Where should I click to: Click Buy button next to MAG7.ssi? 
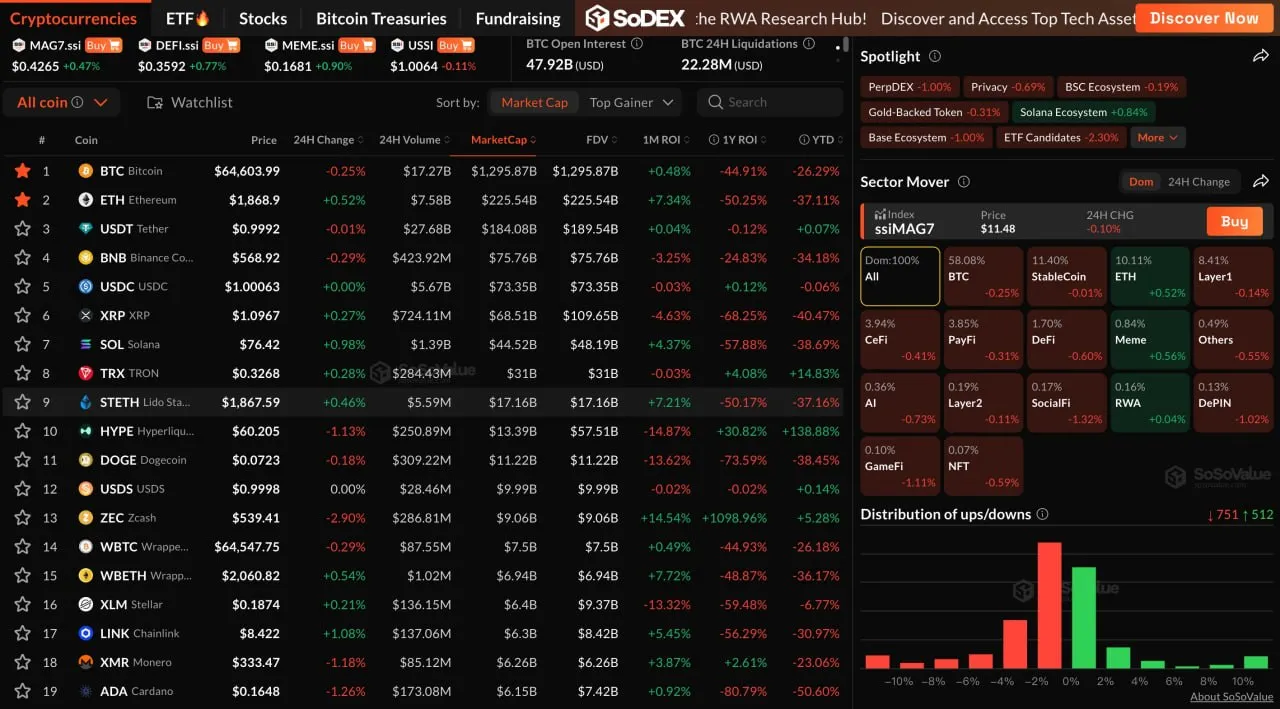(x=103, y=45)
